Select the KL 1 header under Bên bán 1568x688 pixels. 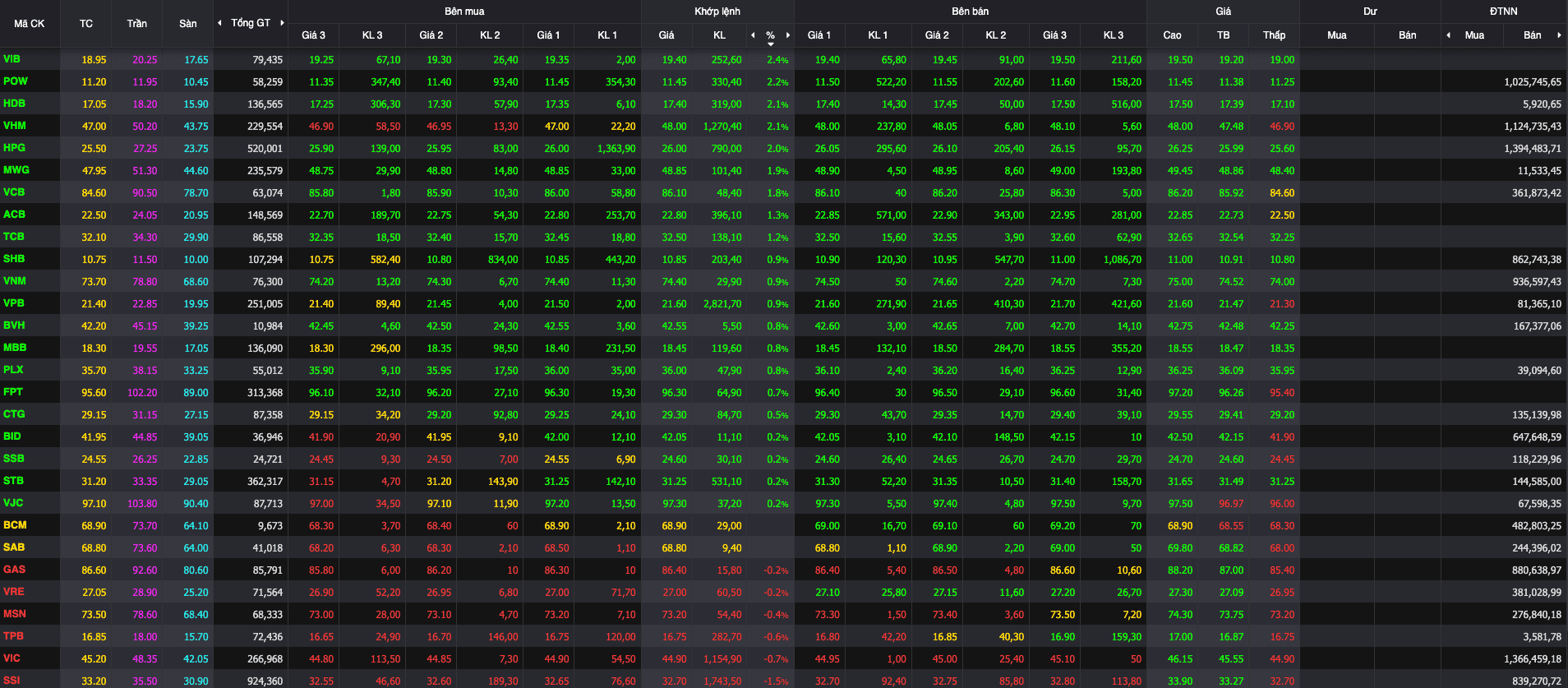(878, 35)
